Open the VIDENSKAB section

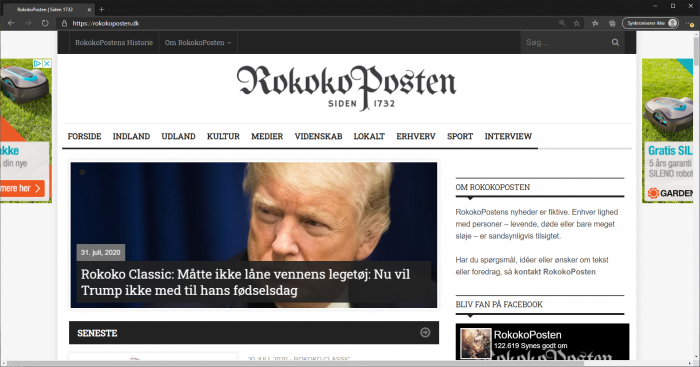318,136
